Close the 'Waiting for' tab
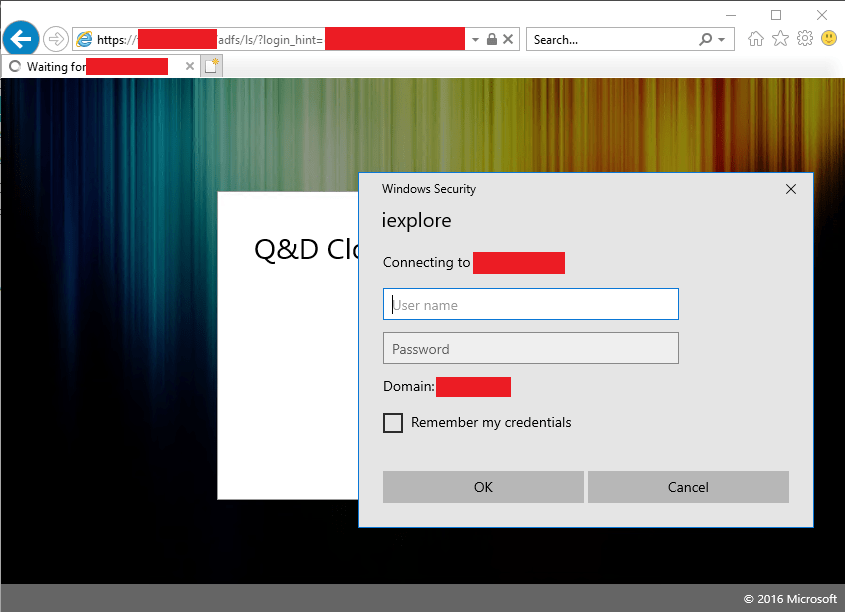 pos(190,66)
